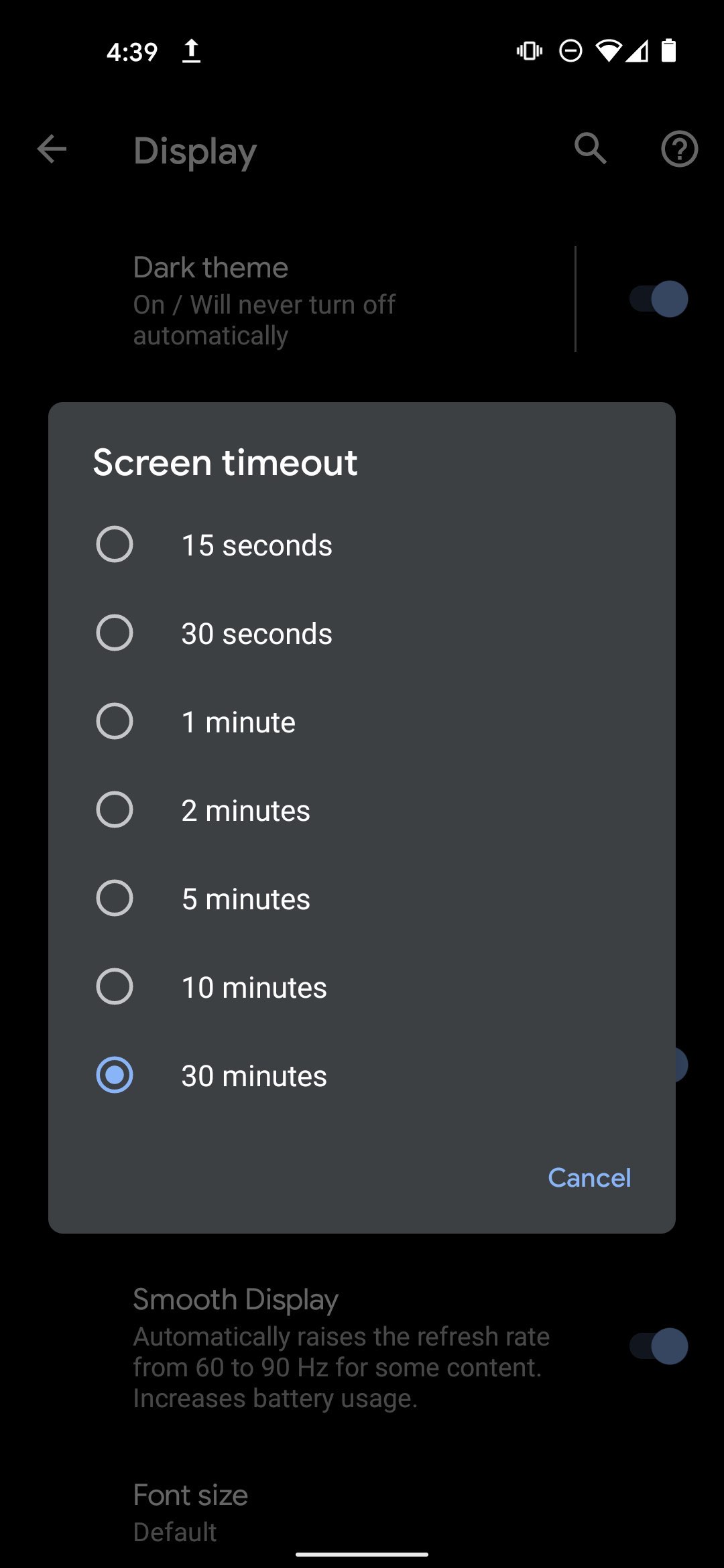
Task: Click the back arrow to leave Display settings
Action: click(51, 149)
